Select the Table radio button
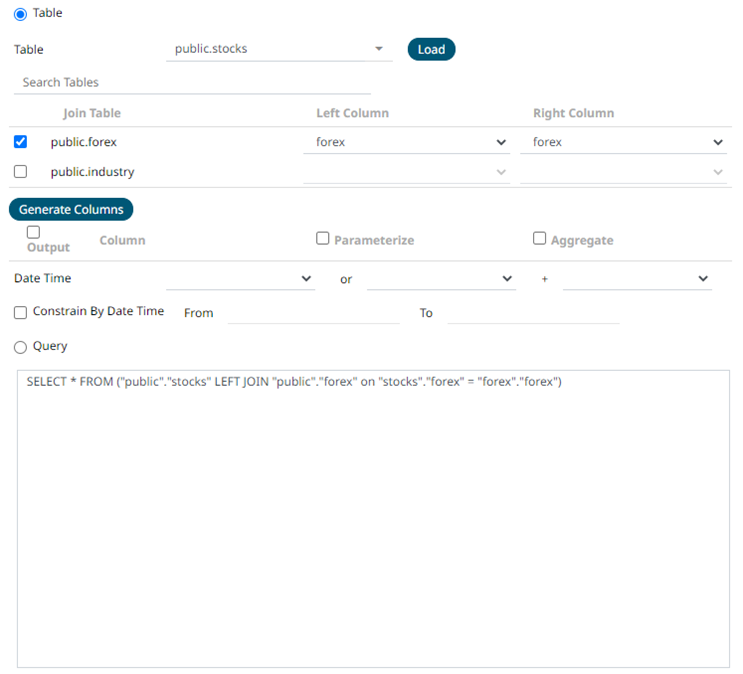743x674 pixels. click(x=21, y=14)
